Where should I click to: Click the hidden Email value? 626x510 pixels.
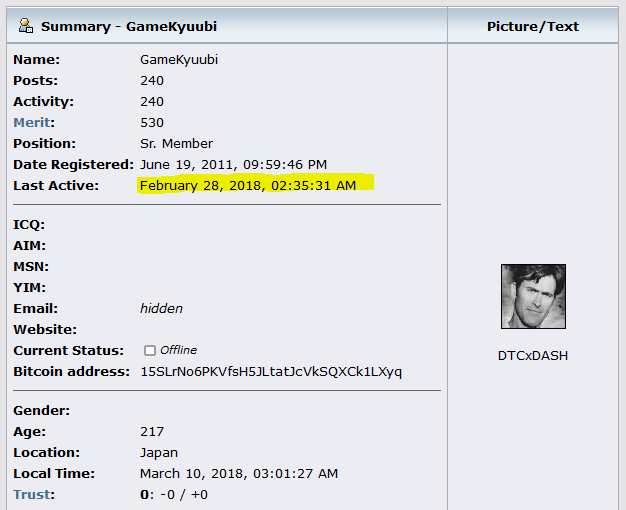pos(161,309)
